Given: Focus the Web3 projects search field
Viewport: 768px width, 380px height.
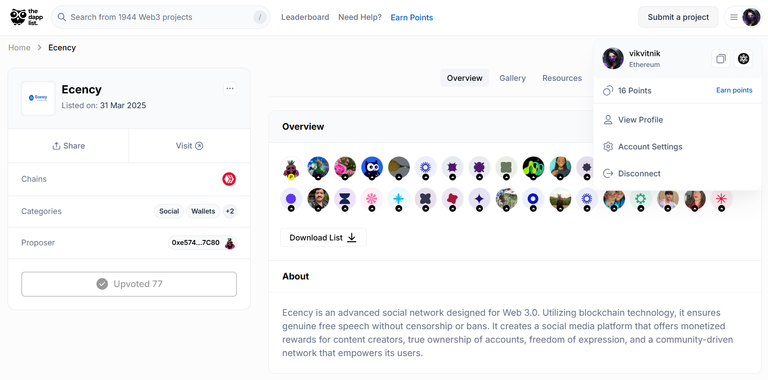Looking at the screenshot, I should coord(161,17).
